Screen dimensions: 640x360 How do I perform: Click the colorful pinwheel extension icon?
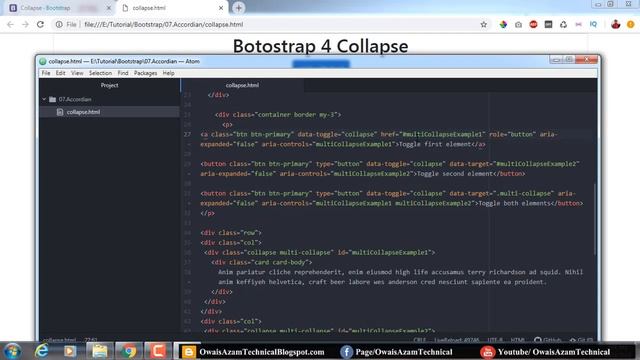(503, 24)
